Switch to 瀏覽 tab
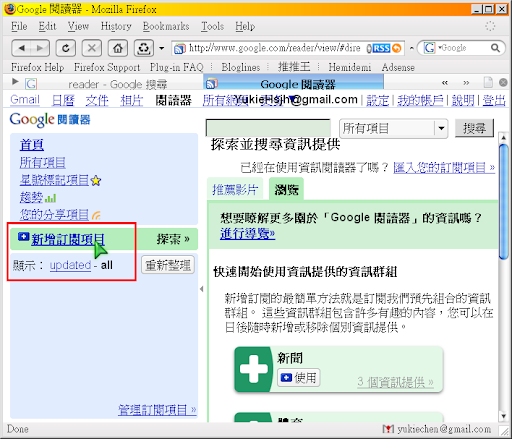This screenshot has width=512, height=439. coord(286,189)
